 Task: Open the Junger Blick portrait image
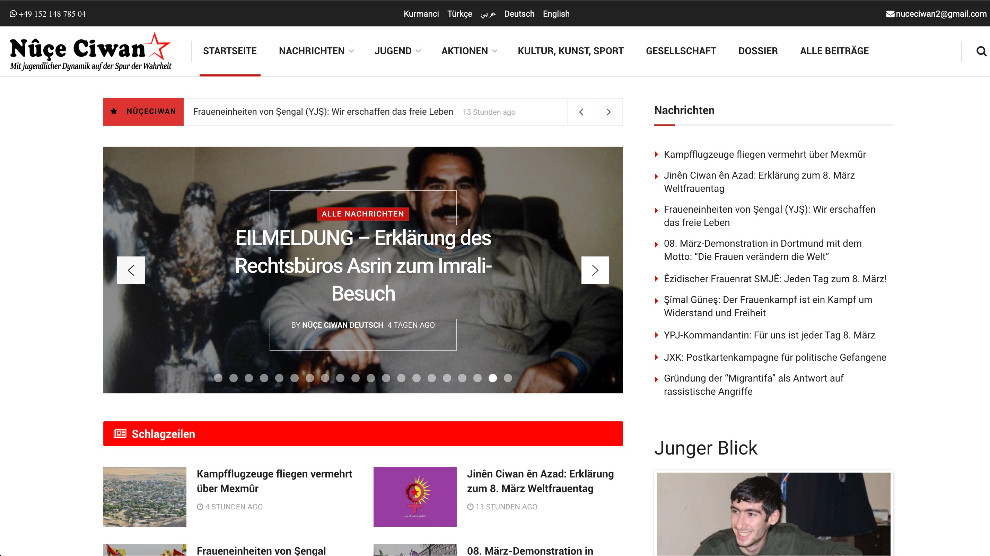[773, 514]
